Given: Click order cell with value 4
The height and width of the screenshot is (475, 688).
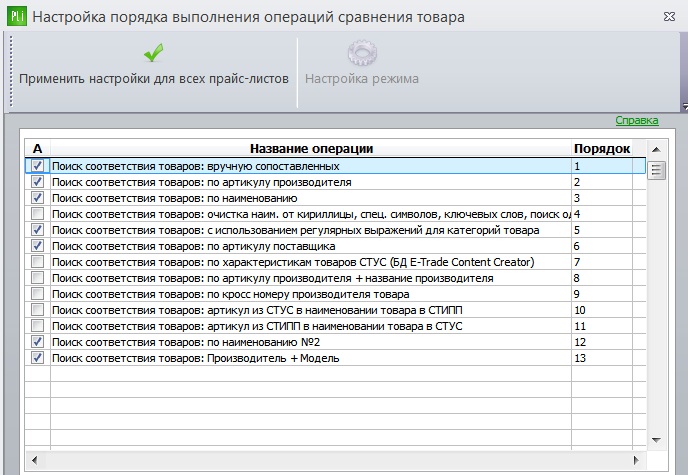Looking at the screenshot, I should pyautogui.click(x=602, y=214).
